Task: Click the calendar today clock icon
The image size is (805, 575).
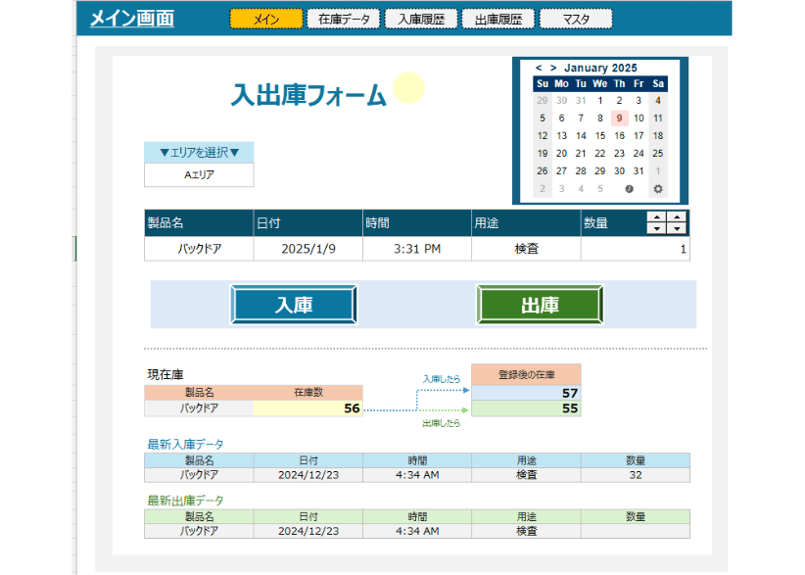Action: 629,189
